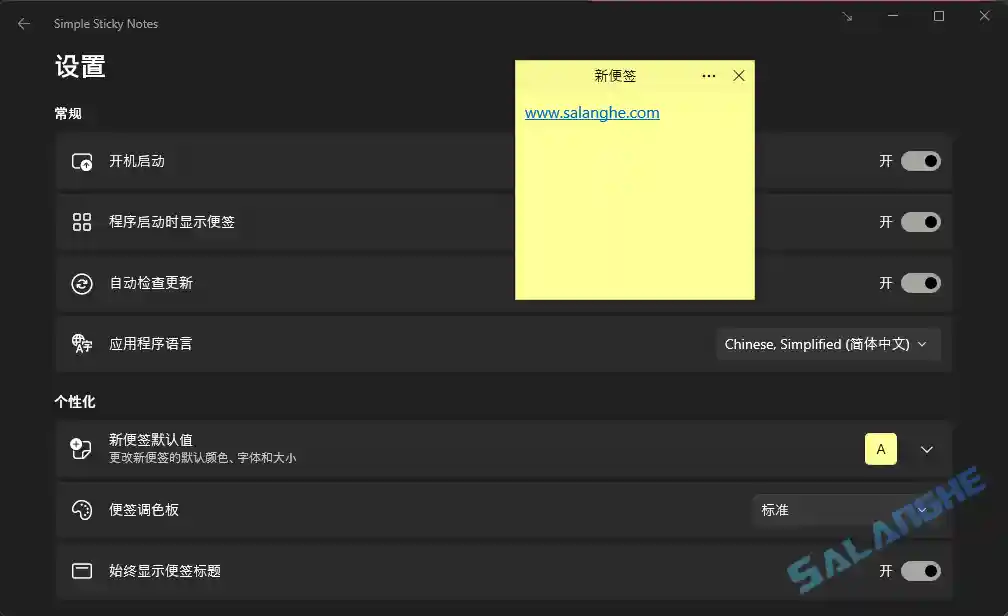Click the startup launch icon

pos(81,161)
